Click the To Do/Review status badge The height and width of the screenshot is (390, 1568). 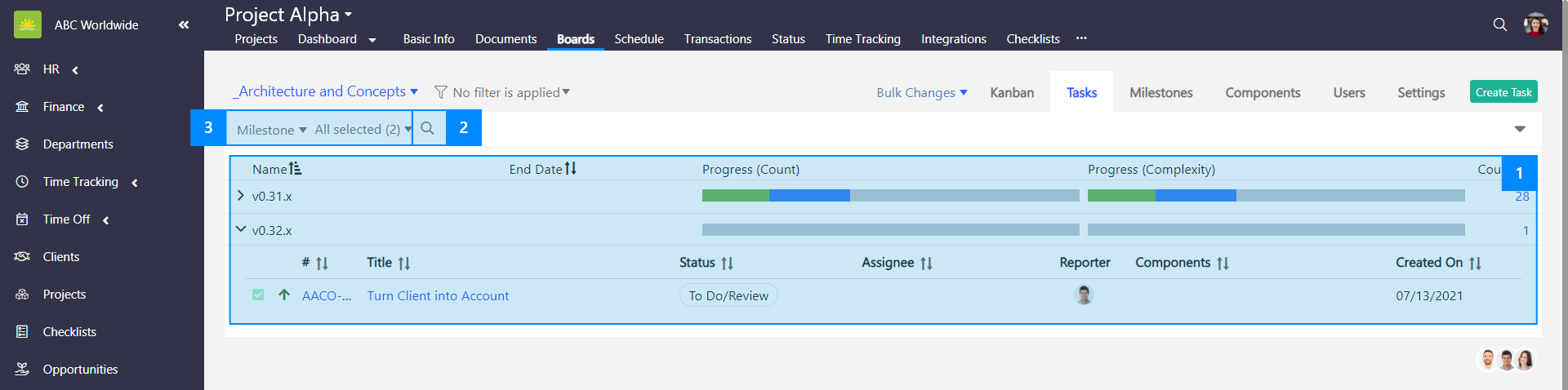[728, 295]
